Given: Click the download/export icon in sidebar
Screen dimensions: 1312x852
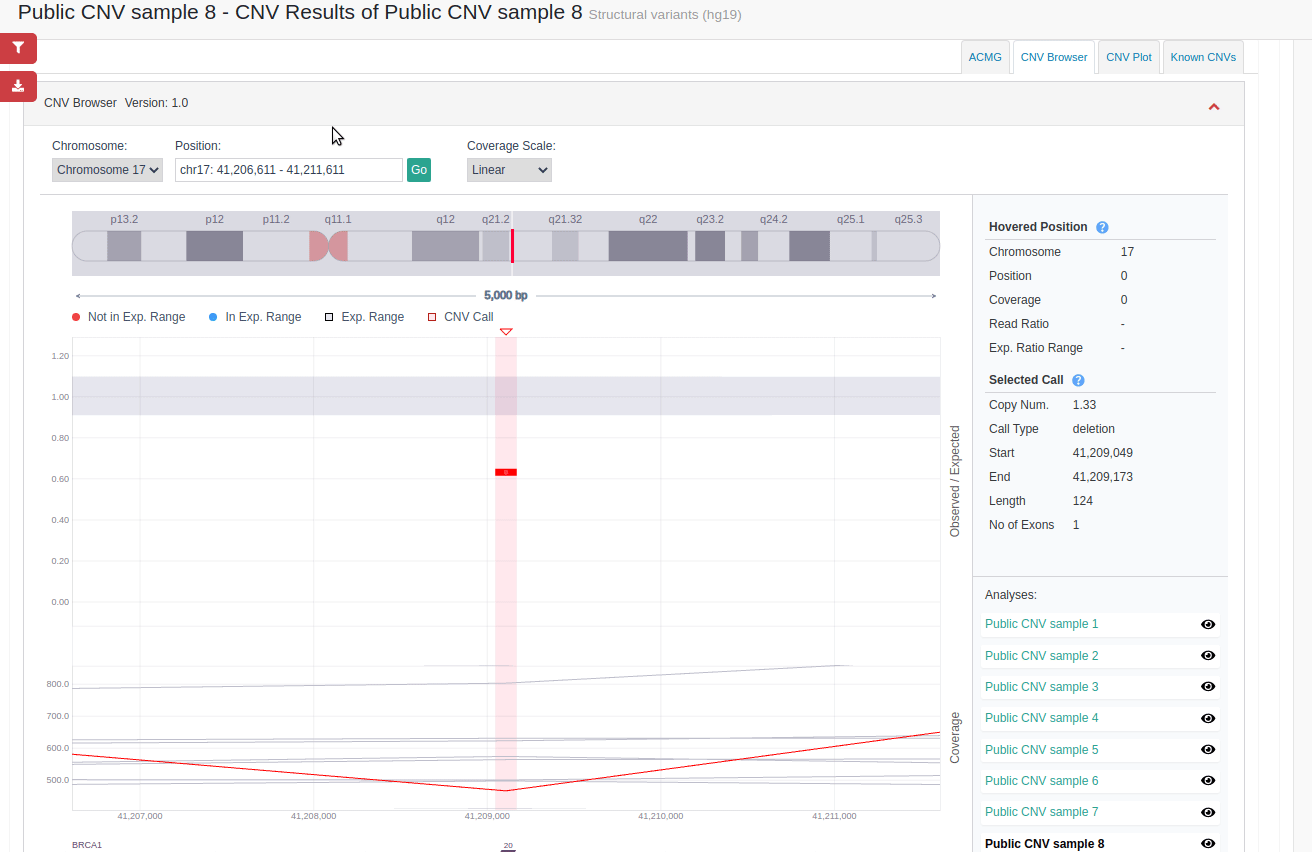Looking at the screenshot, I should coord(18,86).
